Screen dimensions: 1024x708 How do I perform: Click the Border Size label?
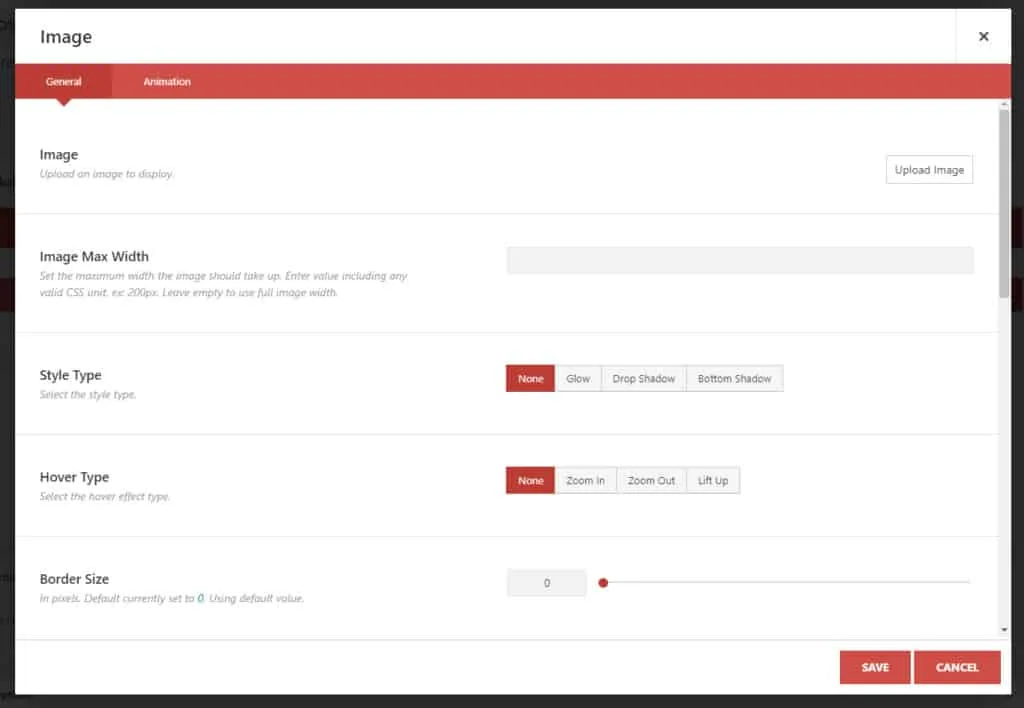(x=74, y=579)
